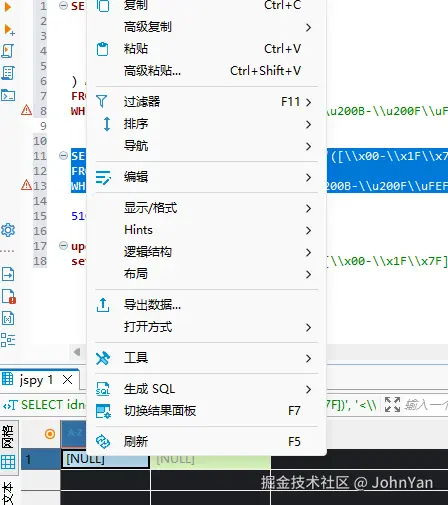The image size is (448, 505).
Task: Switch to the 文本 vertical tab
Action: pos(8,493)
